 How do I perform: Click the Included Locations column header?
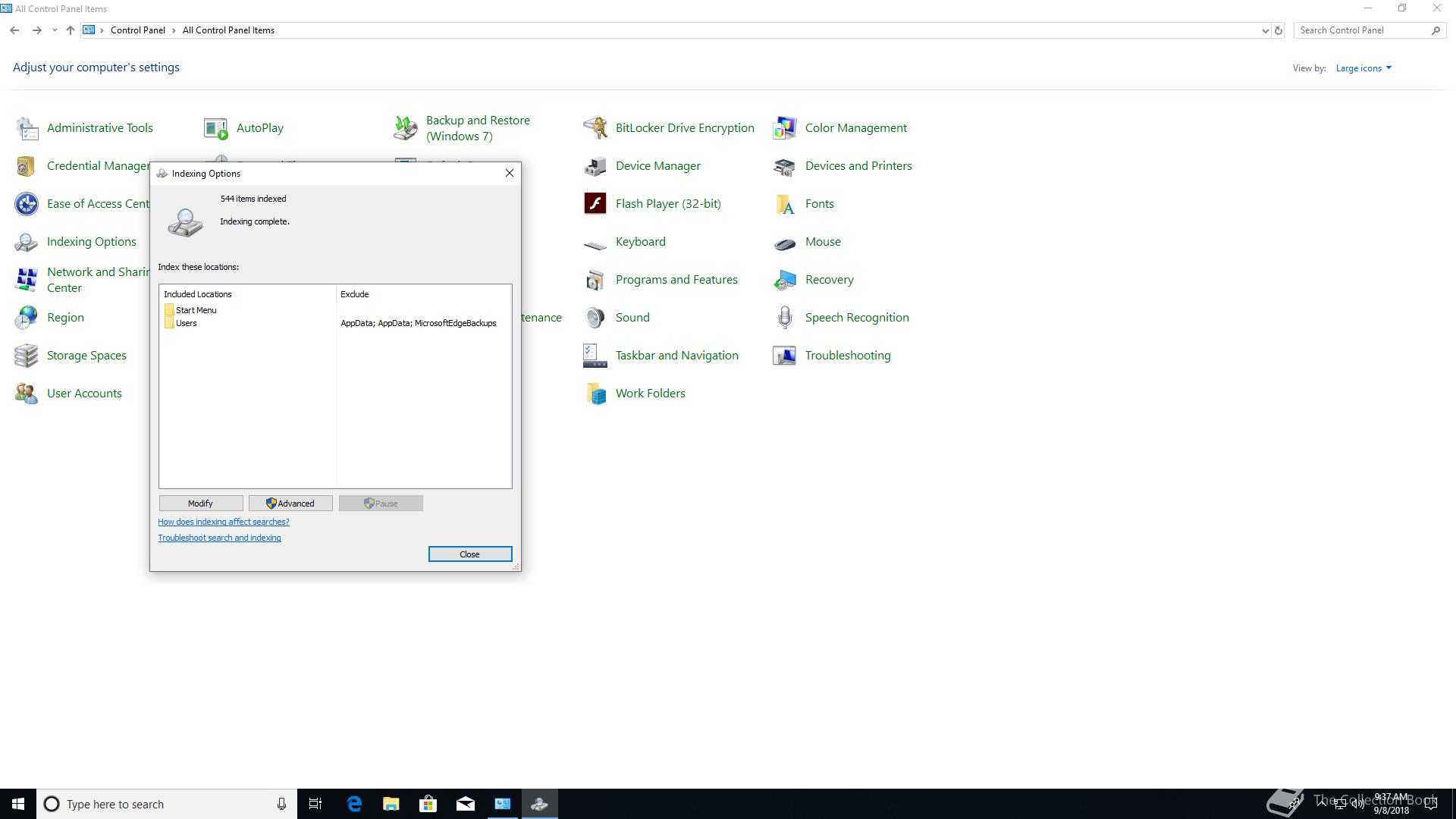click(x=247, y=294)
